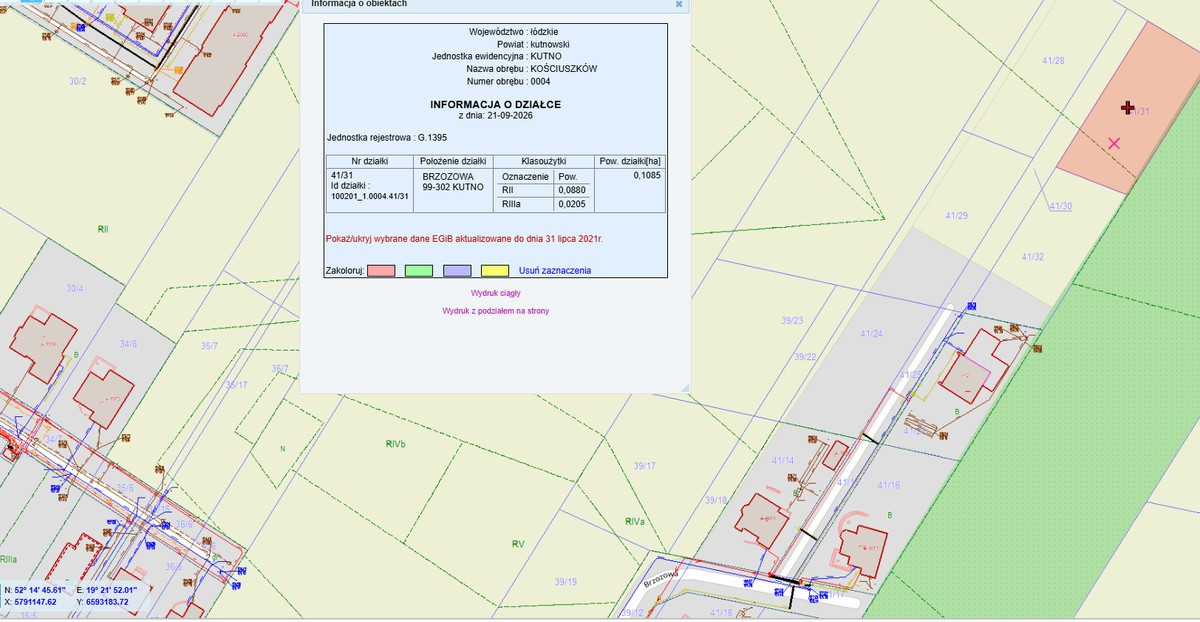Click the dark cross marker on highlighted parcel
The height and width of the screenshot is (622, 1200).
point(1127,107)
